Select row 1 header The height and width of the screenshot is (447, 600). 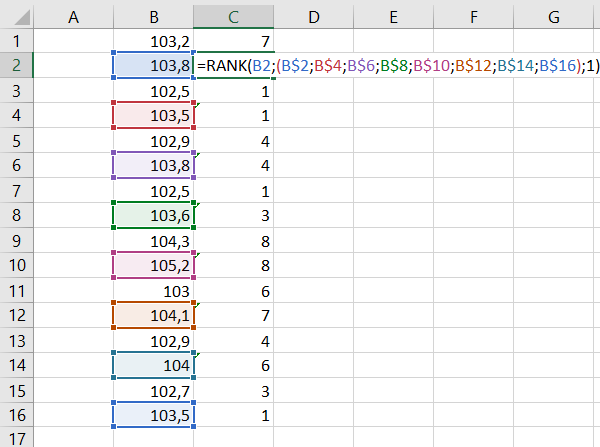click(16, 41)
